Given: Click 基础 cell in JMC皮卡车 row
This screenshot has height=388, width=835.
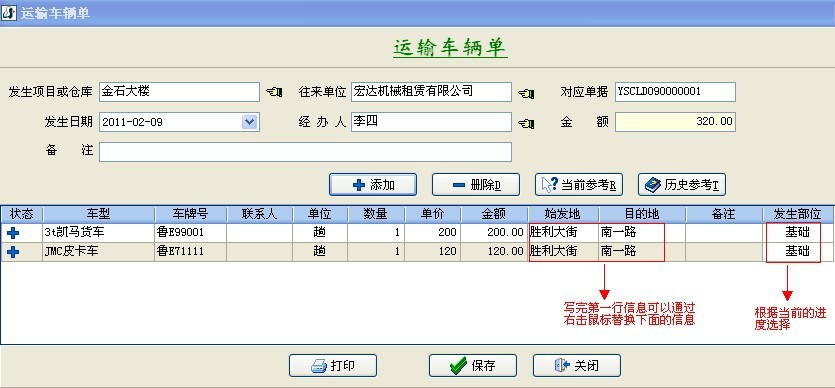Looking at the screenshot, I should (797, 252).
